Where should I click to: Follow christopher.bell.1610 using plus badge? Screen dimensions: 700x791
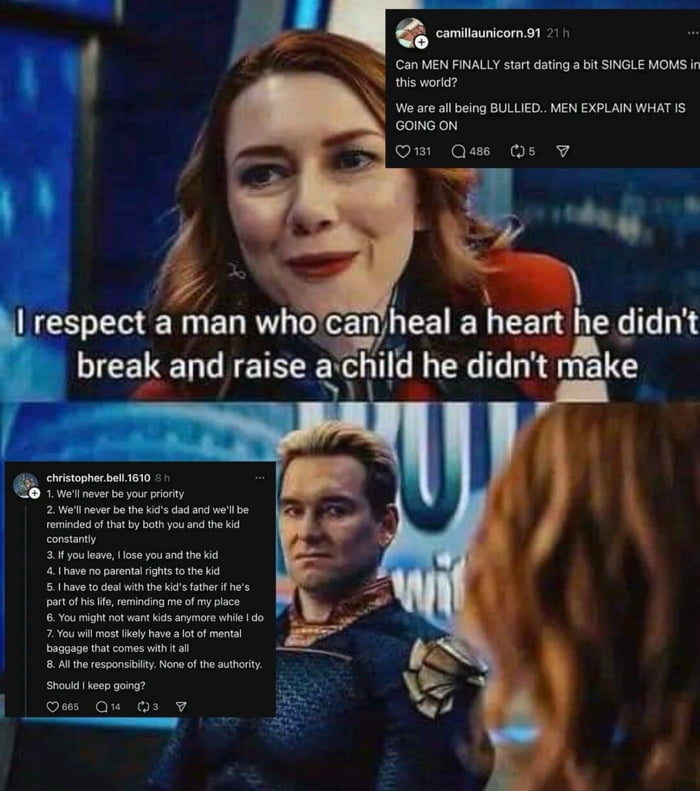tap(34, 493)
